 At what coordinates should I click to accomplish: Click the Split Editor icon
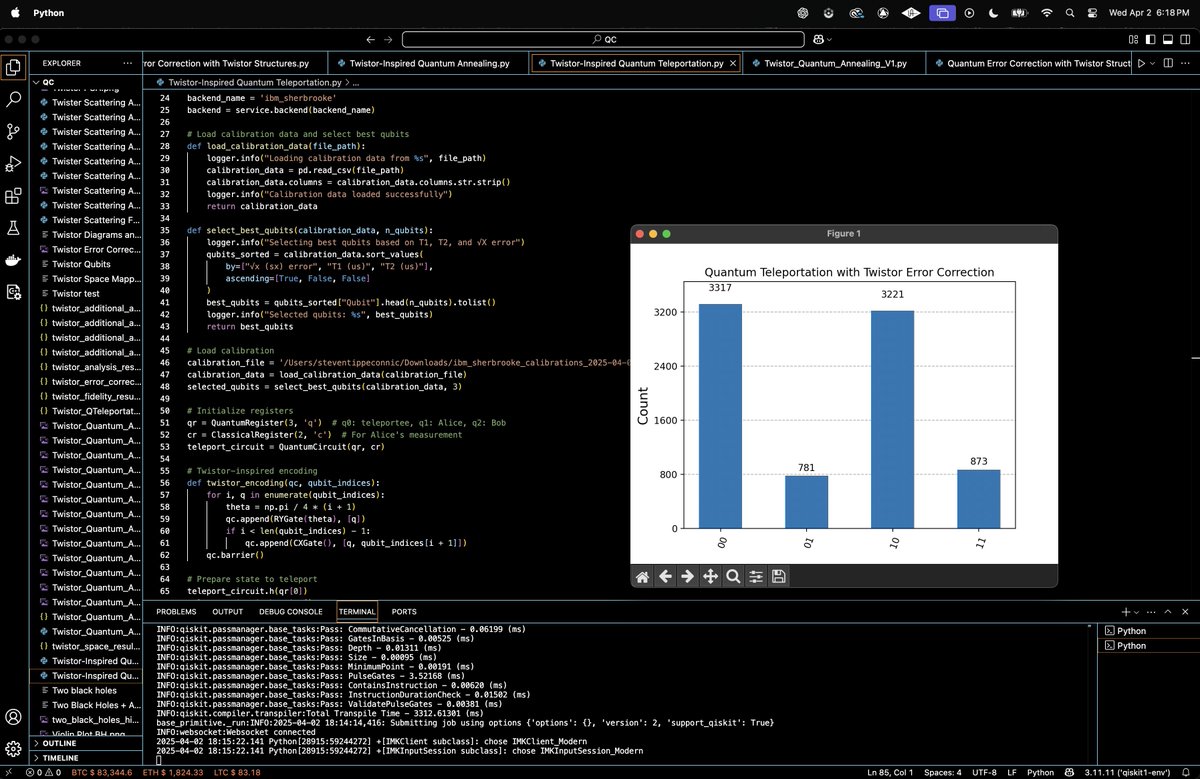tap(1168, 63)
